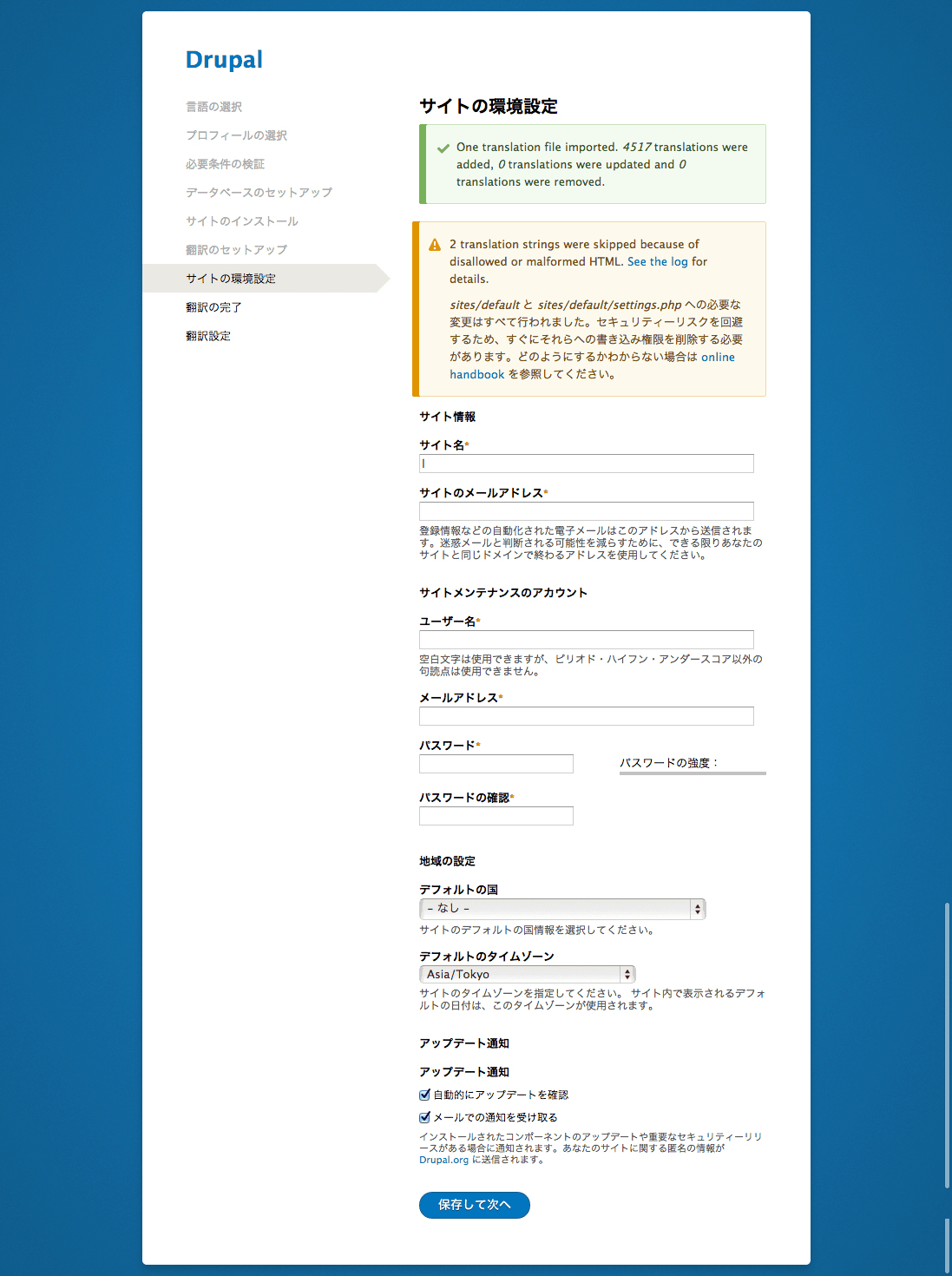Click the page vertical scrollbar
This screenshot has height=1276, width=952.
point(947,1046)
